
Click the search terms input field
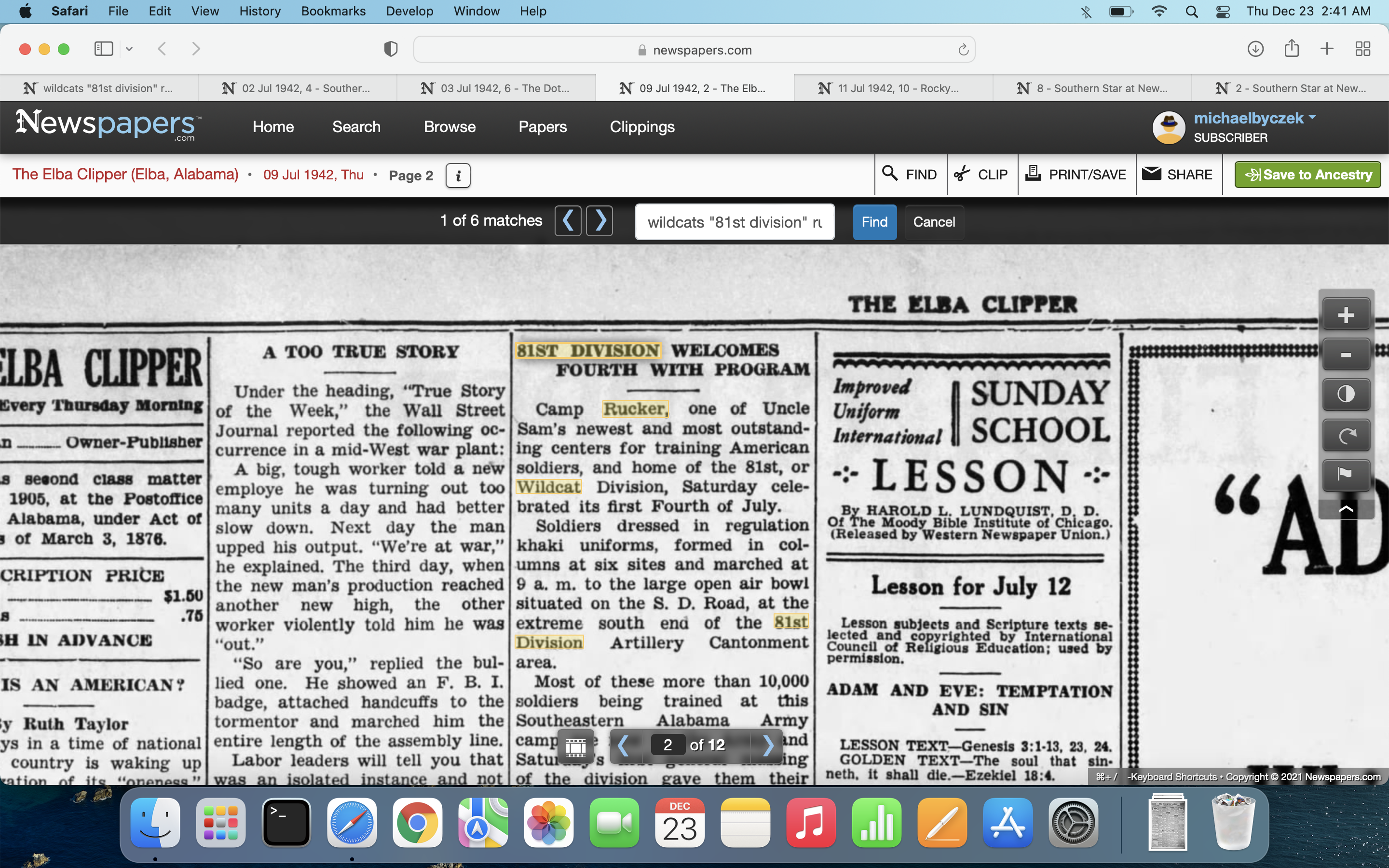pos(734,222)
